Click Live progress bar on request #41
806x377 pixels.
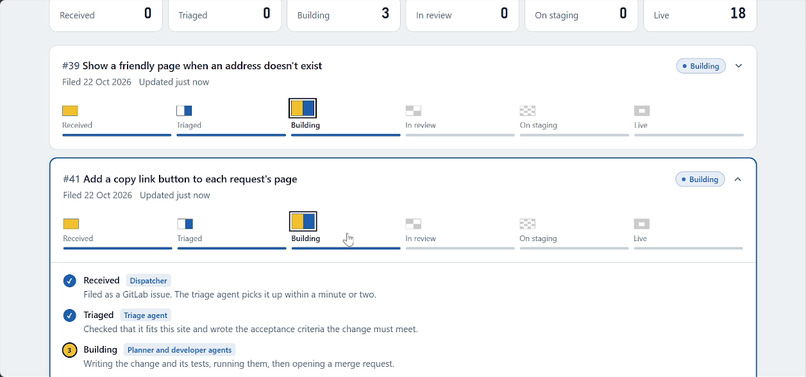(x=688, y=248)
